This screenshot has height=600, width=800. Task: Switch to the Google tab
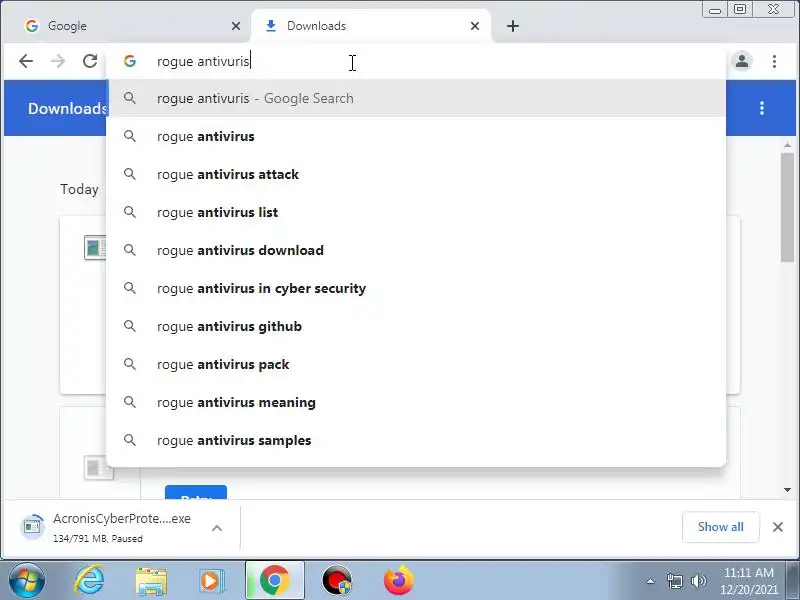(128, 26)
